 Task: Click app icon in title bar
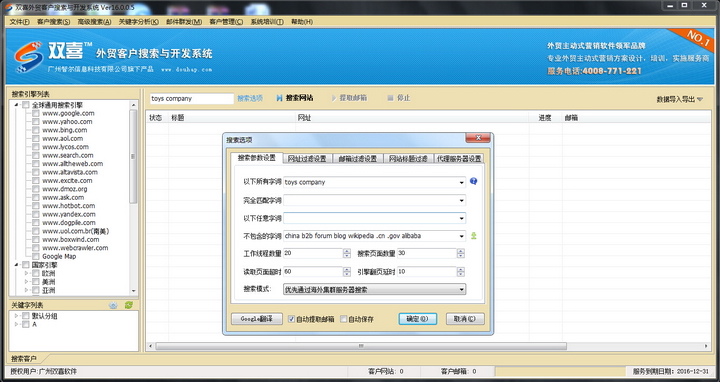click(x=9, y=7)
